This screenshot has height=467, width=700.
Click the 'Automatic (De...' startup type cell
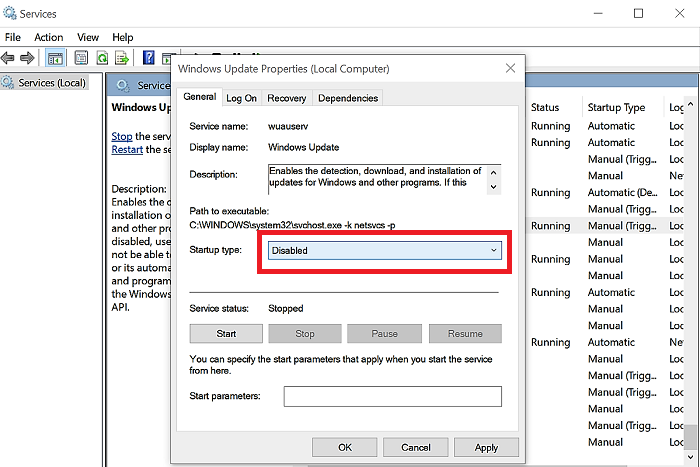pos(622,192)
